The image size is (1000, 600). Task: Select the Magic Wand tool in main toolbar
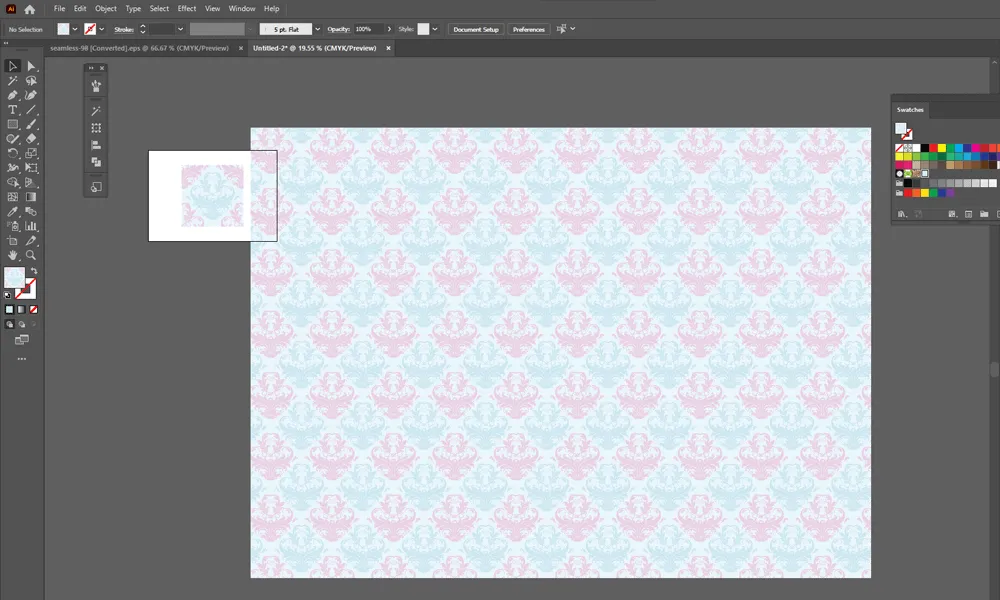[12, 80]
